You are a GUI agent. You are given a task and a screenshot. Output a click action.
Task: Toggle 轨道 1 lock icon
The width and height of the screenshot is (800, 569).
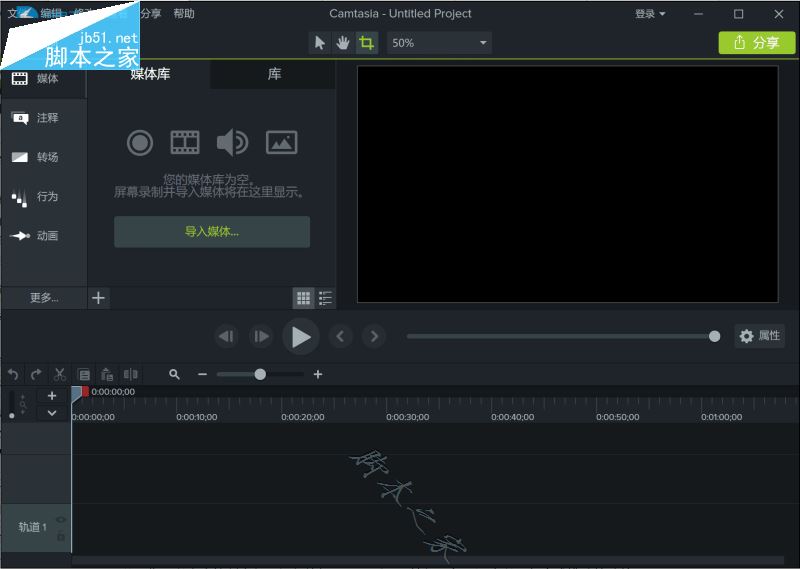point(61,537)
